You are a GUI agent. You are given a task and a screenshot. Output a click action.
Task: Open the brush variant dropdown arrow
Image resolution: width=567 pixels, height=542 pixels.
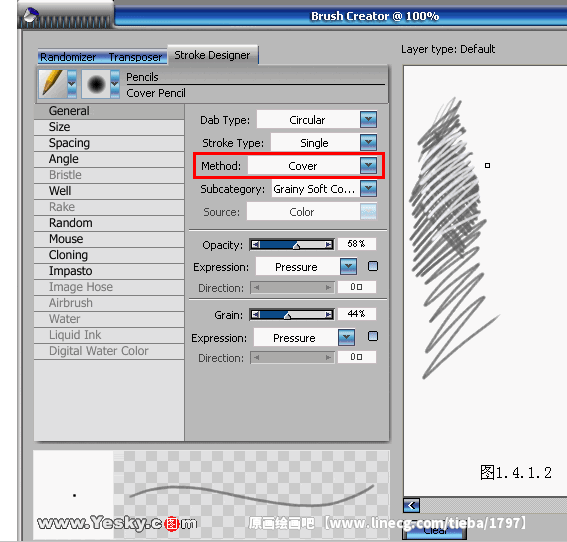tap(115, 84)
